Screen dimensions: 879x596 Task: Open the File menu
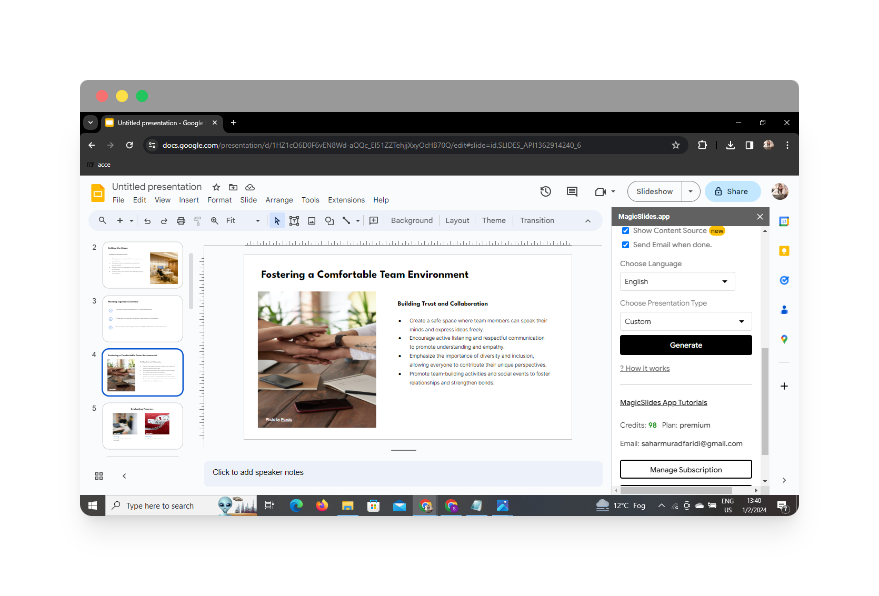click(118, 200)
